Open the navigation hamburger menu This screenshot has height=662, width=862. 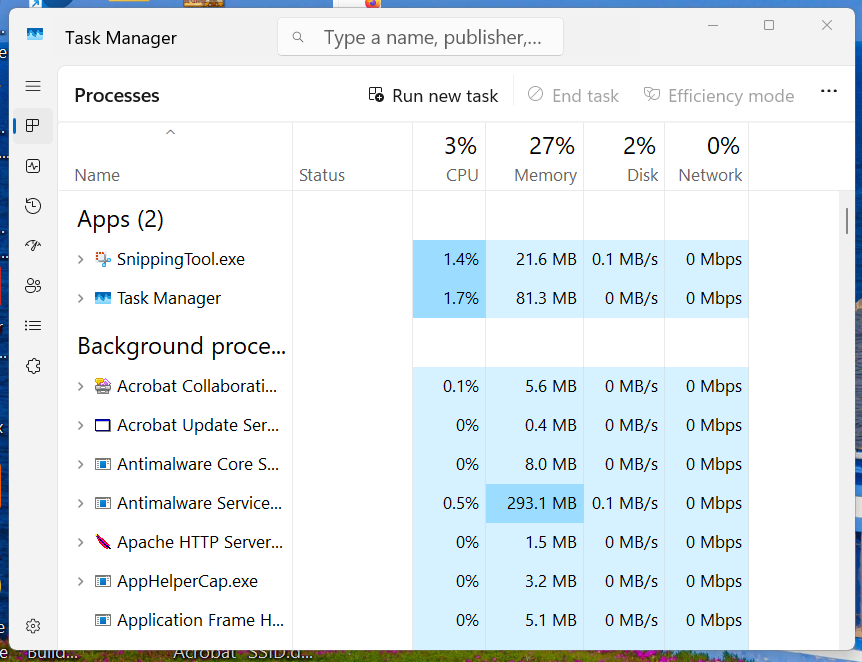33,87
